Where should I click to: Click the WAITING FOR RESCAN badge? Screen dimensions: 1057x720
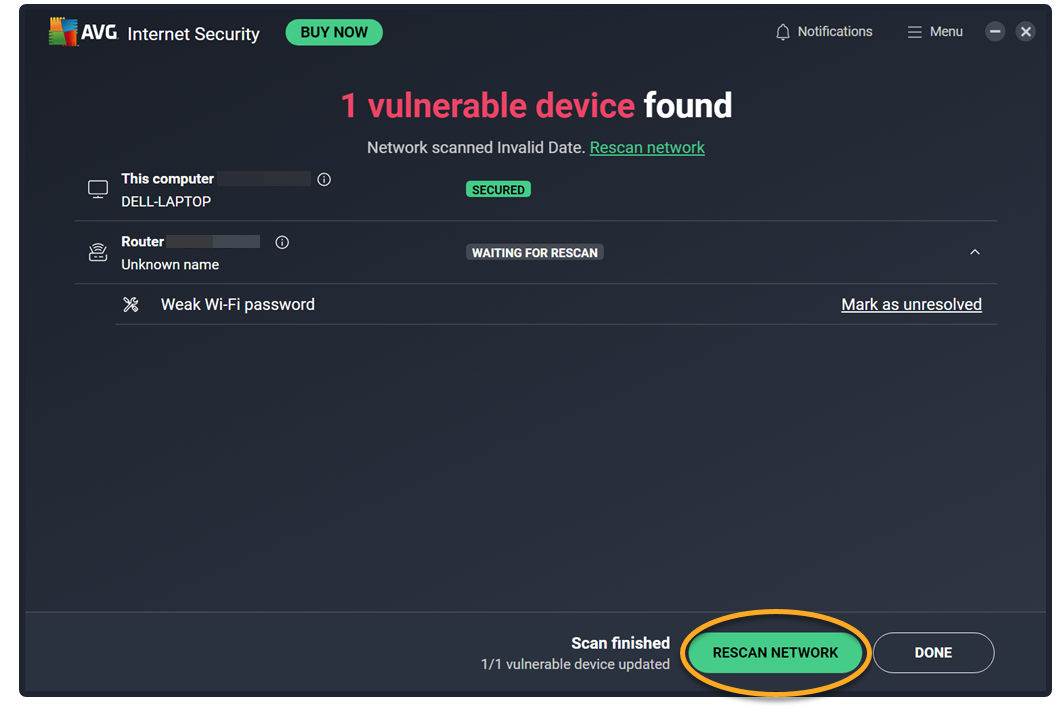point(535,253)
